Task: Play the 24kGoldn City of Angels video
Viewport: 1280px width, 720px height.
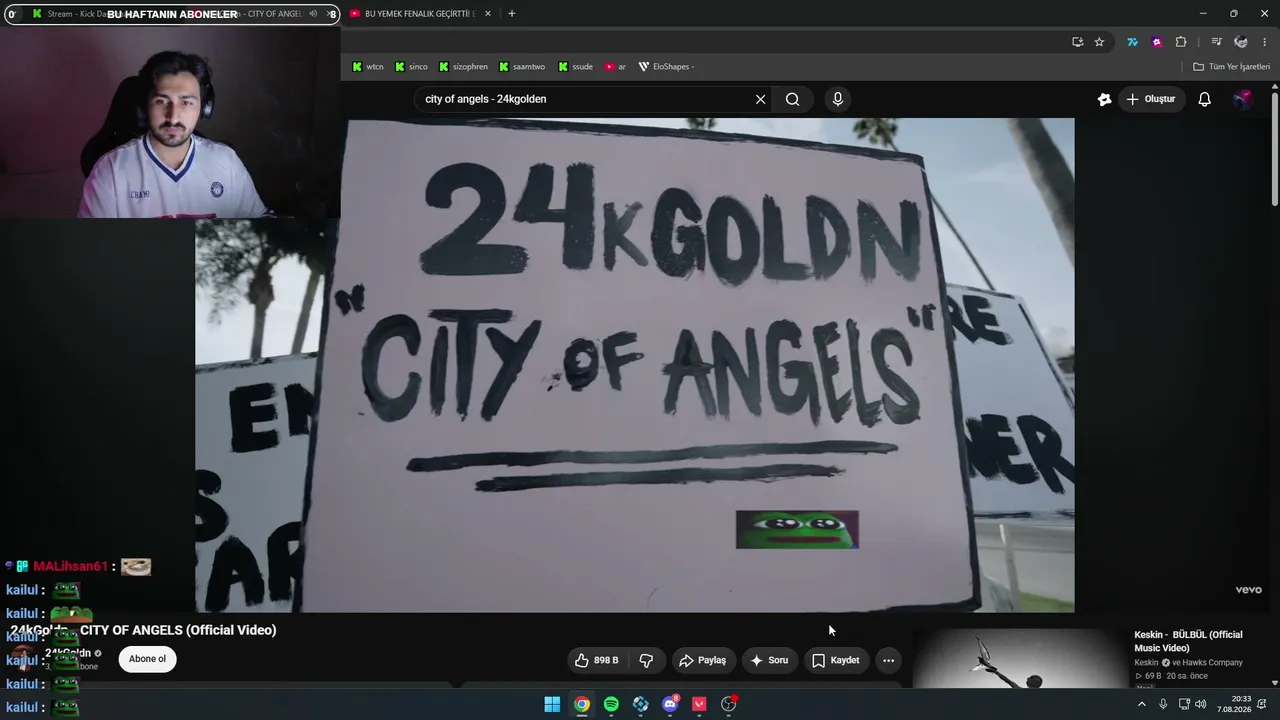Action: tap(635, 365)
